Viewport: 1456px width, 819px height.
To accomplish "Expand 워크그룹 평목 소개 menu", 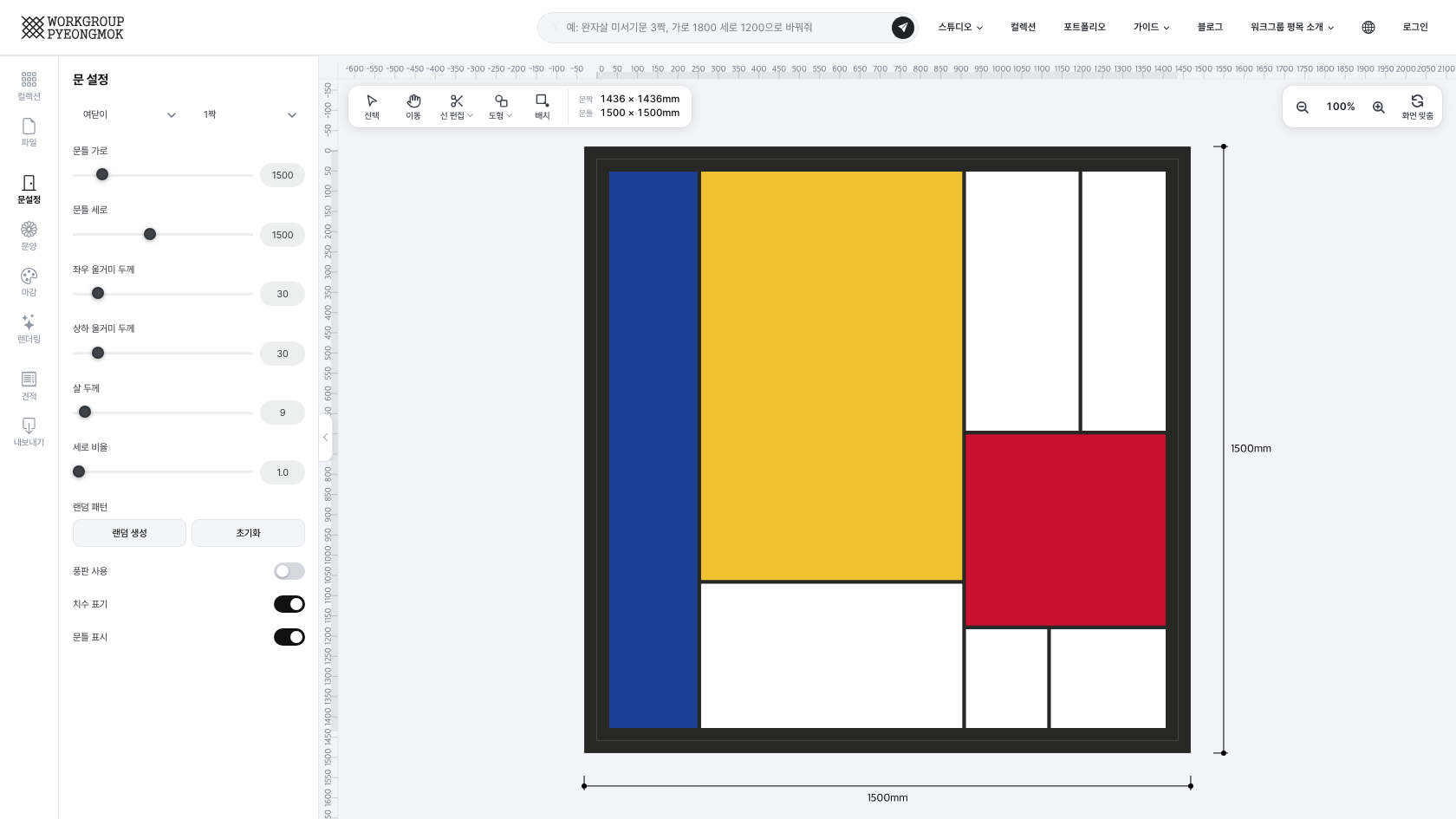I will [x=1292, y=28].
